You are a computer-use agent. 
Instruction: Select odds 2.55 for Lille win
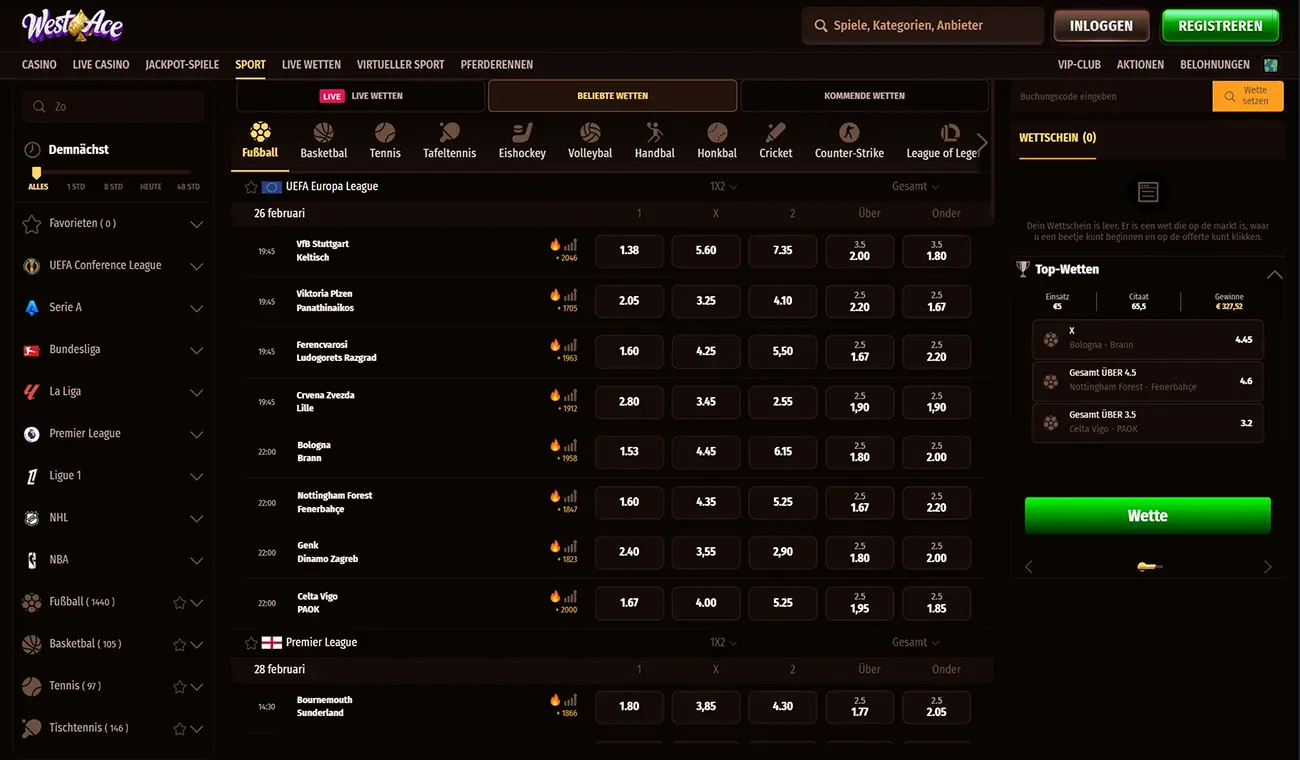point(783,402)
